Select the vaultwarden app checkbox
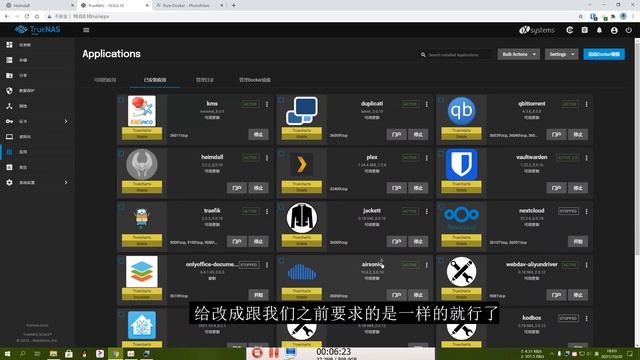The width and height of the screenshot is (640, 360). point(441,153)
